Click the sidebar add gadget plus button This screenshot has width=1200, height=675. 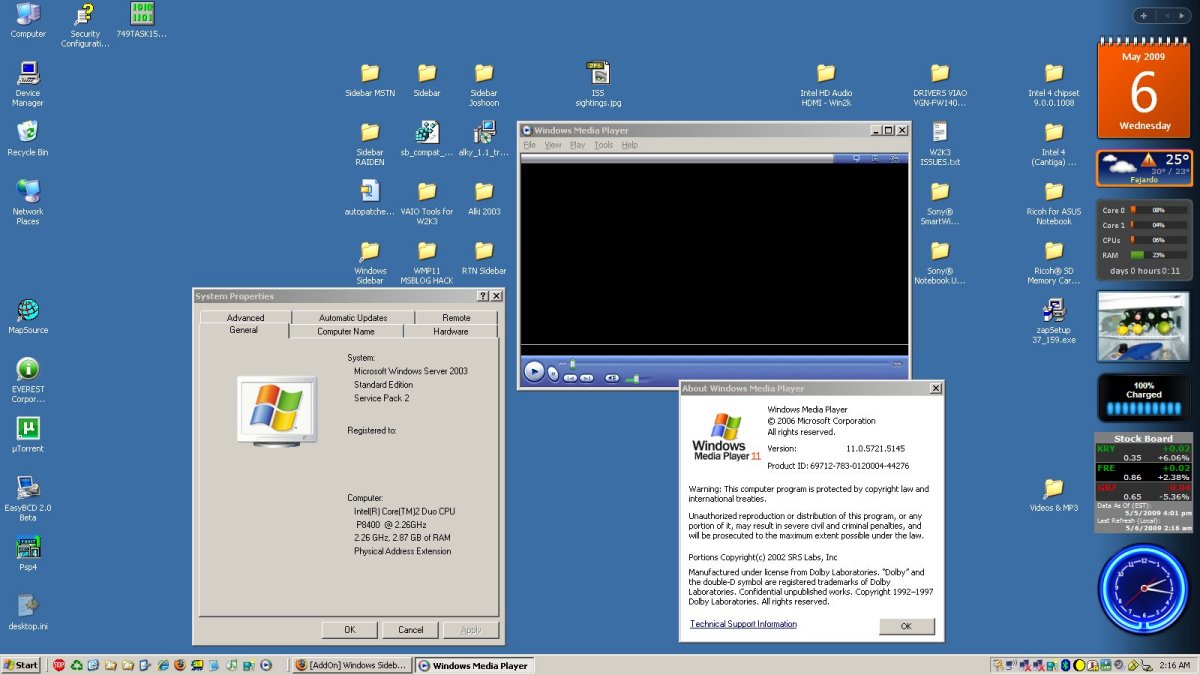click(x=1143, y=16)
